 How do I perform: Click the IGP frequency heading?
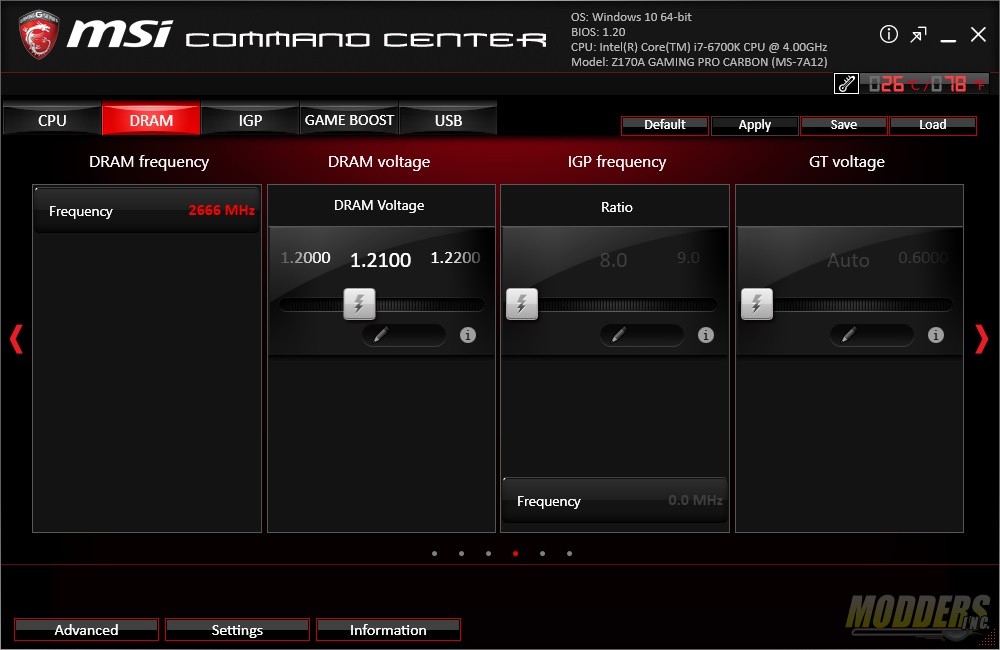[617, 162]
